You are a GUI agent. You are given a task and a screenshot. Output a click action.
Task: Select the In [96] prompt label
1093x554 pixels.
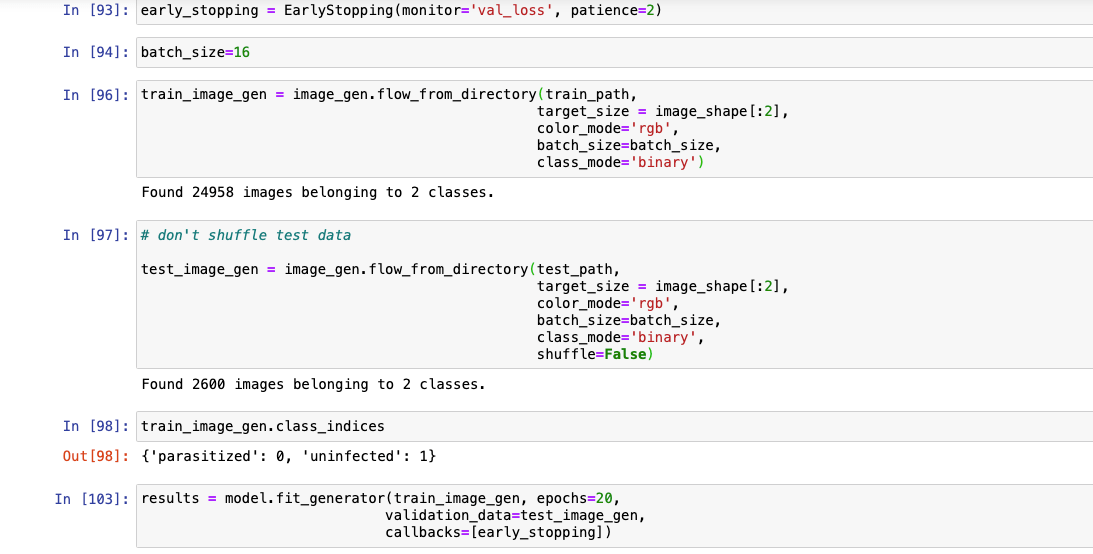click(x=95, y=95)
